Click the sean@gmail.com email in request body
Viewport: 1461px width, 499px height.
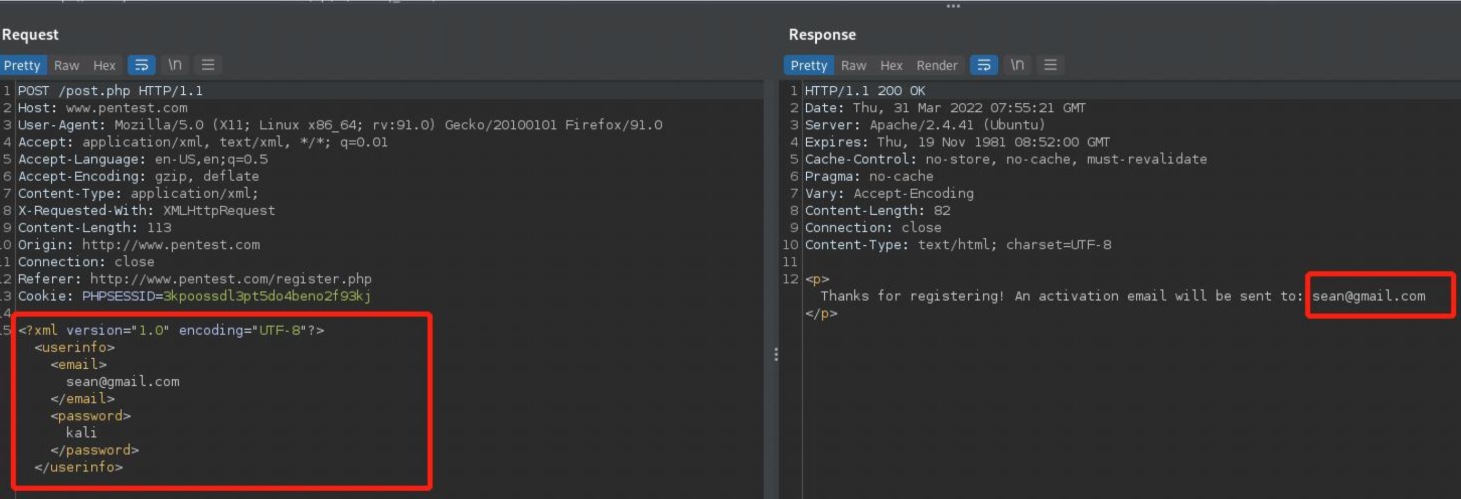[123, 381]
